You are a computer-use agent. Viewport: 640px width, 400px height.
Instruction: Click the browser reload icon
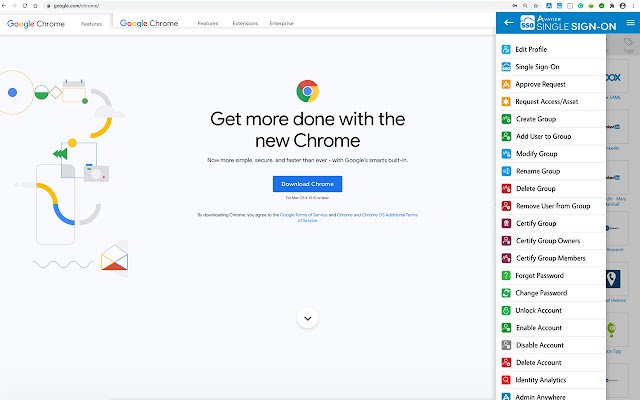tap(25, 6)
